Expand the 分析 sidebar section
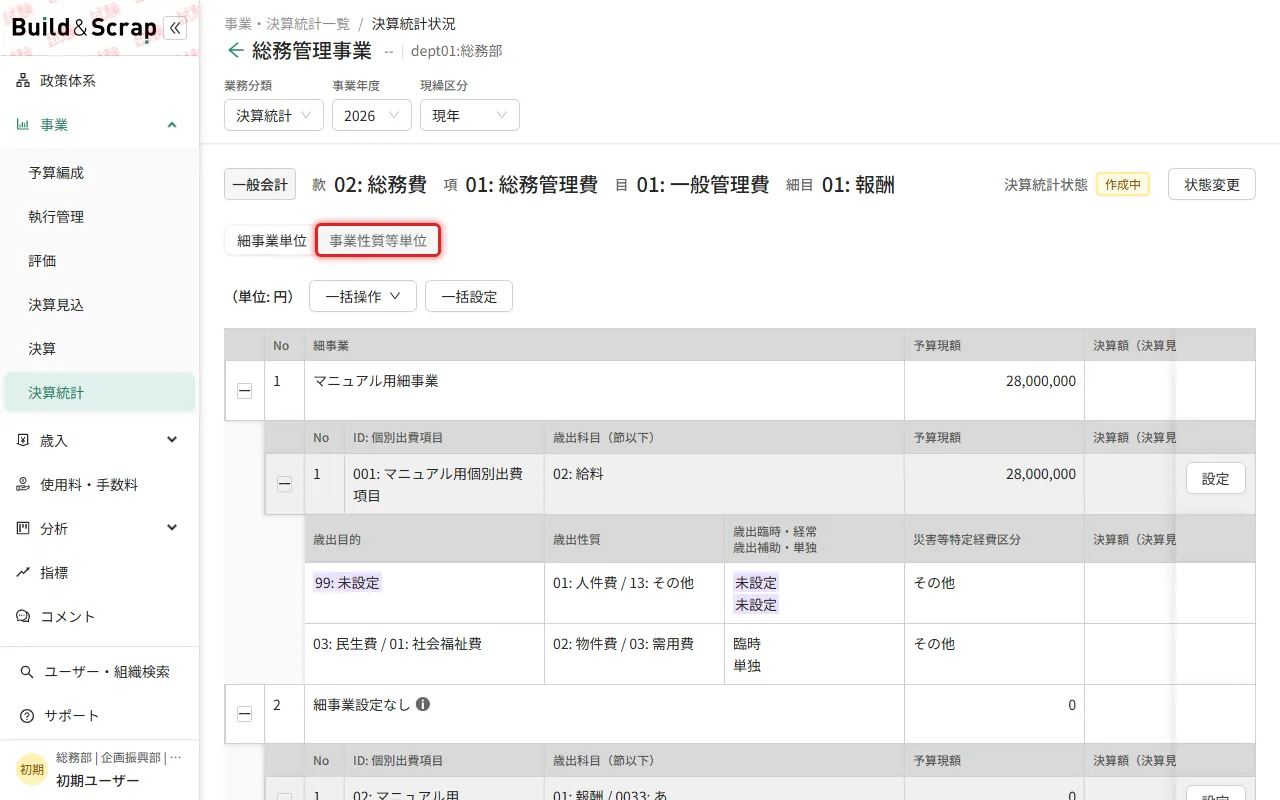 pyautogui.click(x=172, y=528)
